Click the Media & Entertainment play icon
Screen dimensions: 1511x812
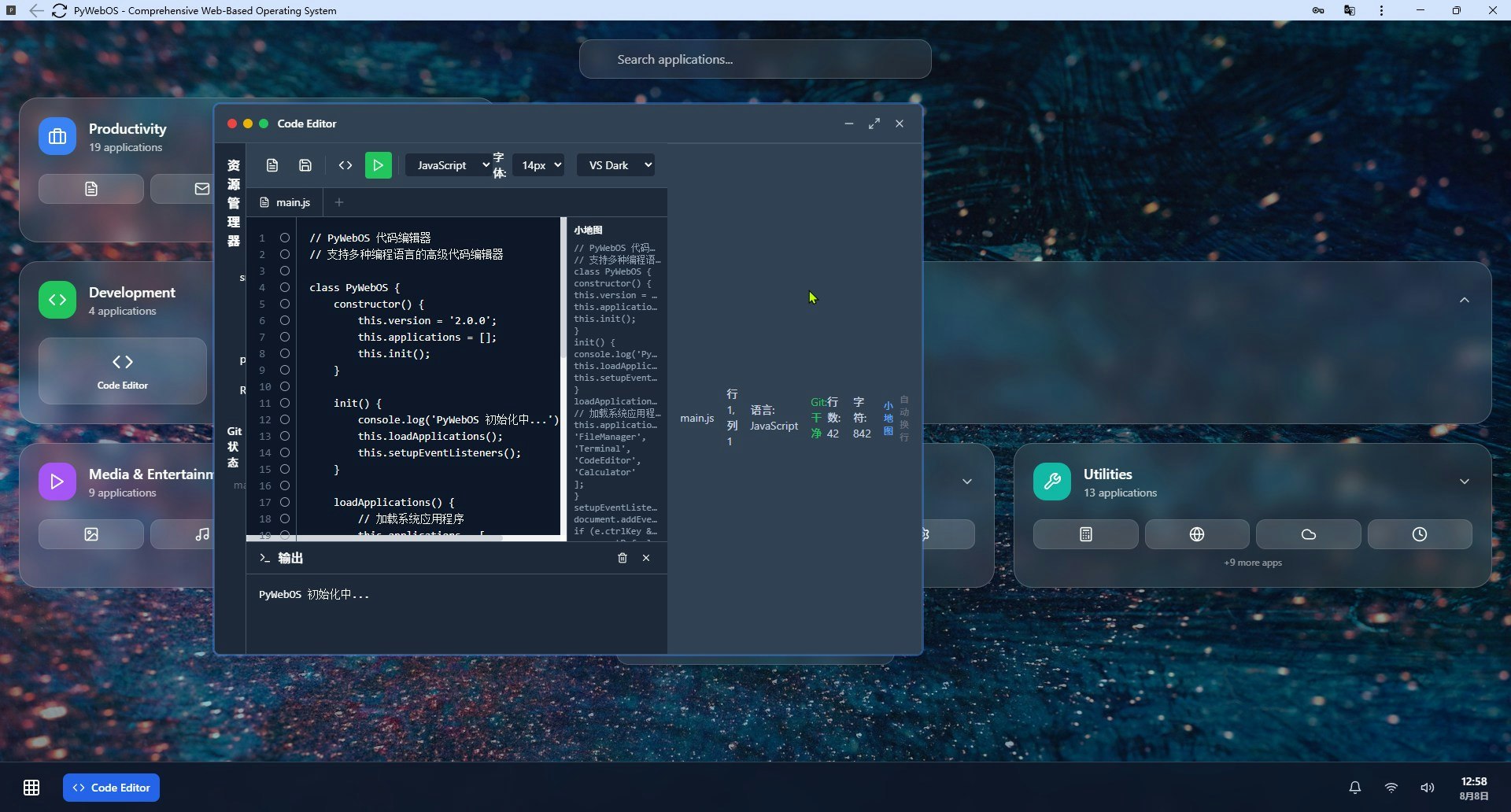57,482
